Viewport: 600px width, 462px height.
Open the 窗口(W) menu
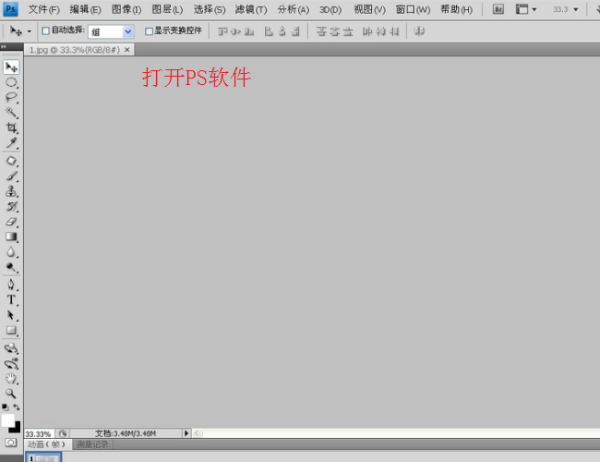pyautogui.click(x=413, y=10)
